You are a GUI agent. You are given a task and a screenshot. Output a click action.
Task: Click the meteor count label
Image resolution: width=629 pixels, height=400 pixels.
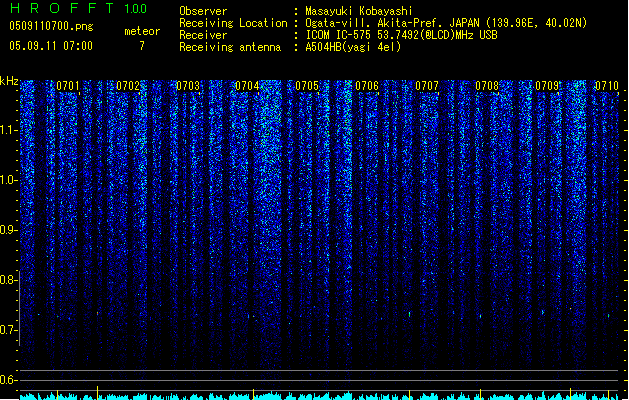(x=142, y=31)
